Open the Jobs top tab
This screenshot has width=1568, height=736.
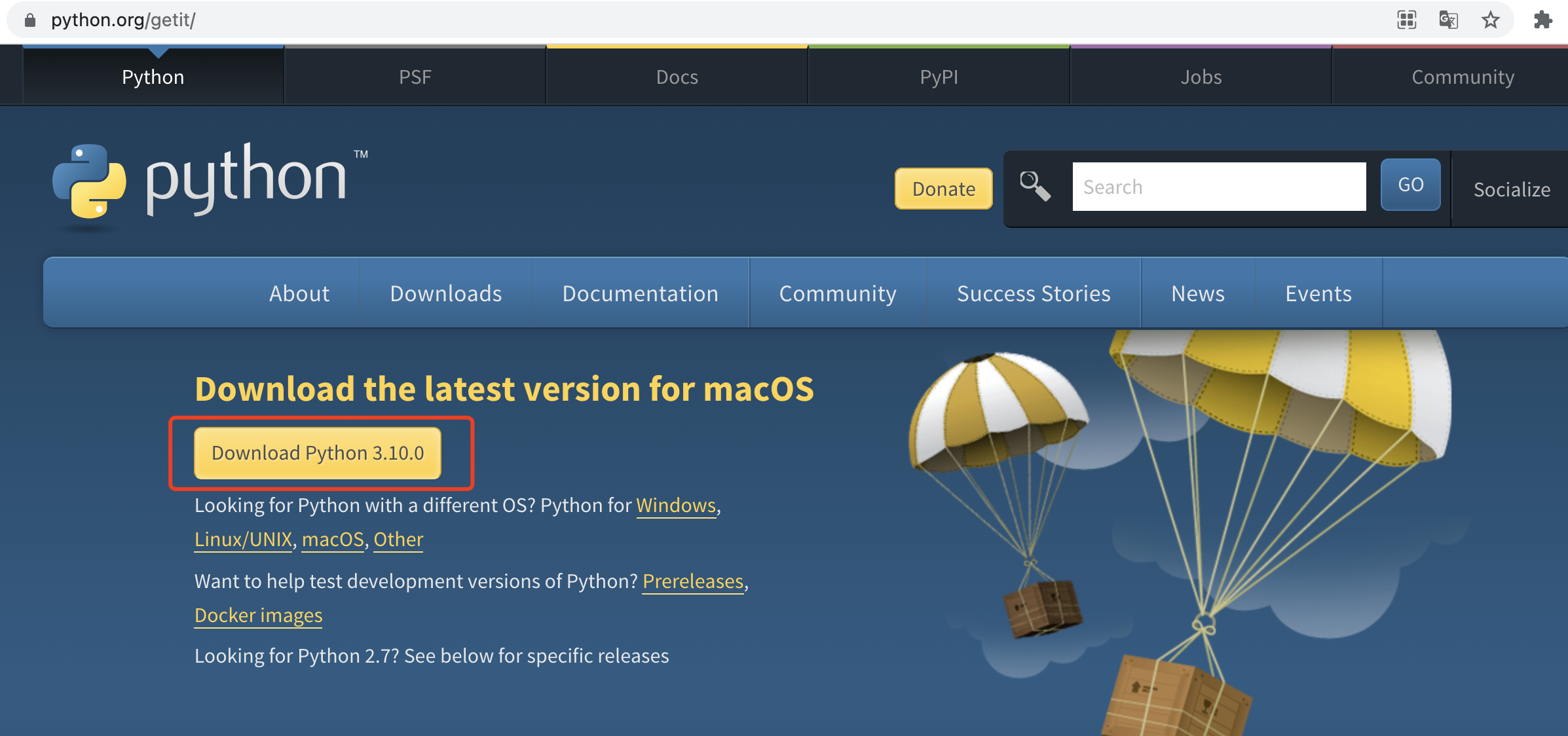pyautogui.click(x=1201, y=77)
